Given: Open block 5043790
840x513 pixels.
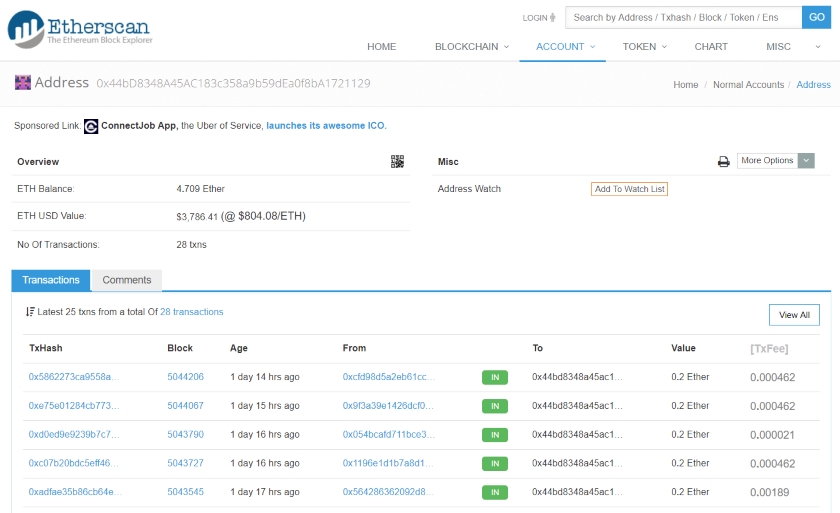Looking at the screenshot, I should tap(185, 434).
